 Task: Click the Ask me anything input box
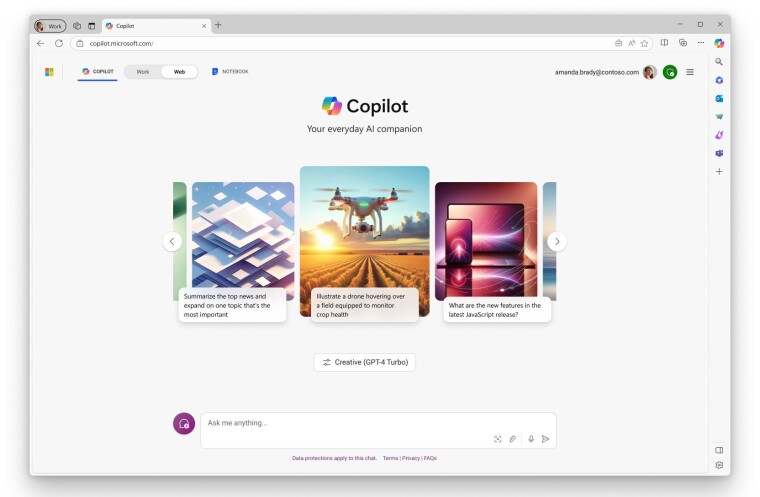pos(378,431)
